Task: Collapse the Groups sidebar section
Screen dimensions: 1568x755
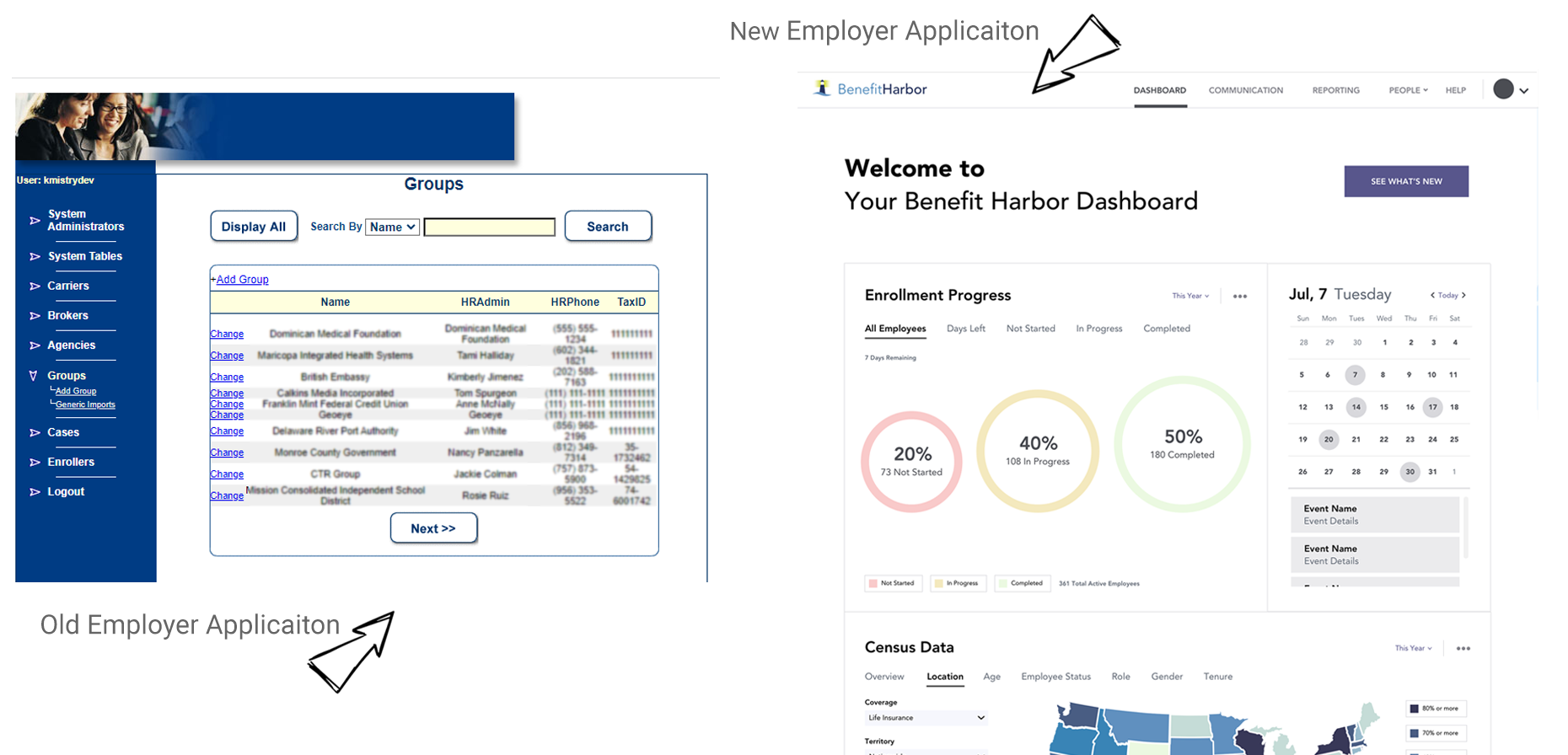Action: point(34,376)
